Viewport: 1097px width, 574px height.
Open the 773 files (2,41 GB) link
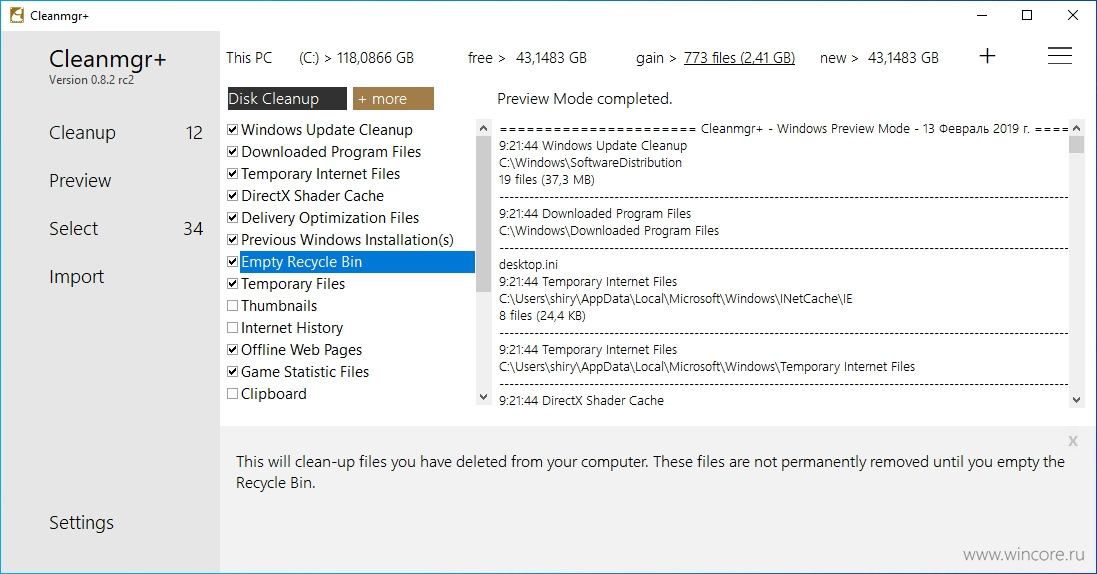[x=739, y=58]
